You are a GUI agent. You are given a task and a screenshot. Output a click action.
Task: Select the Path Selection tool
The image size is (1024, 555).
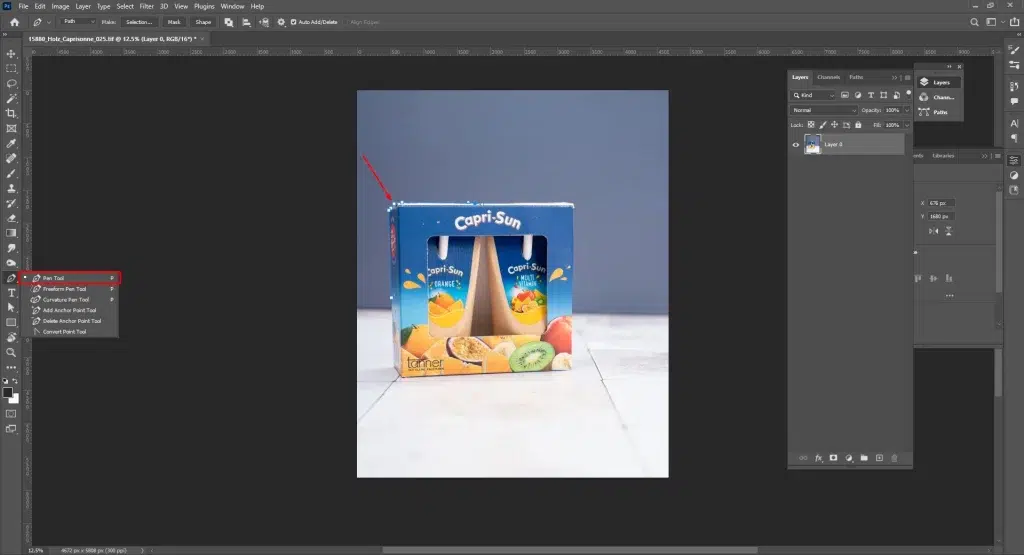click(x=11, y=308)
